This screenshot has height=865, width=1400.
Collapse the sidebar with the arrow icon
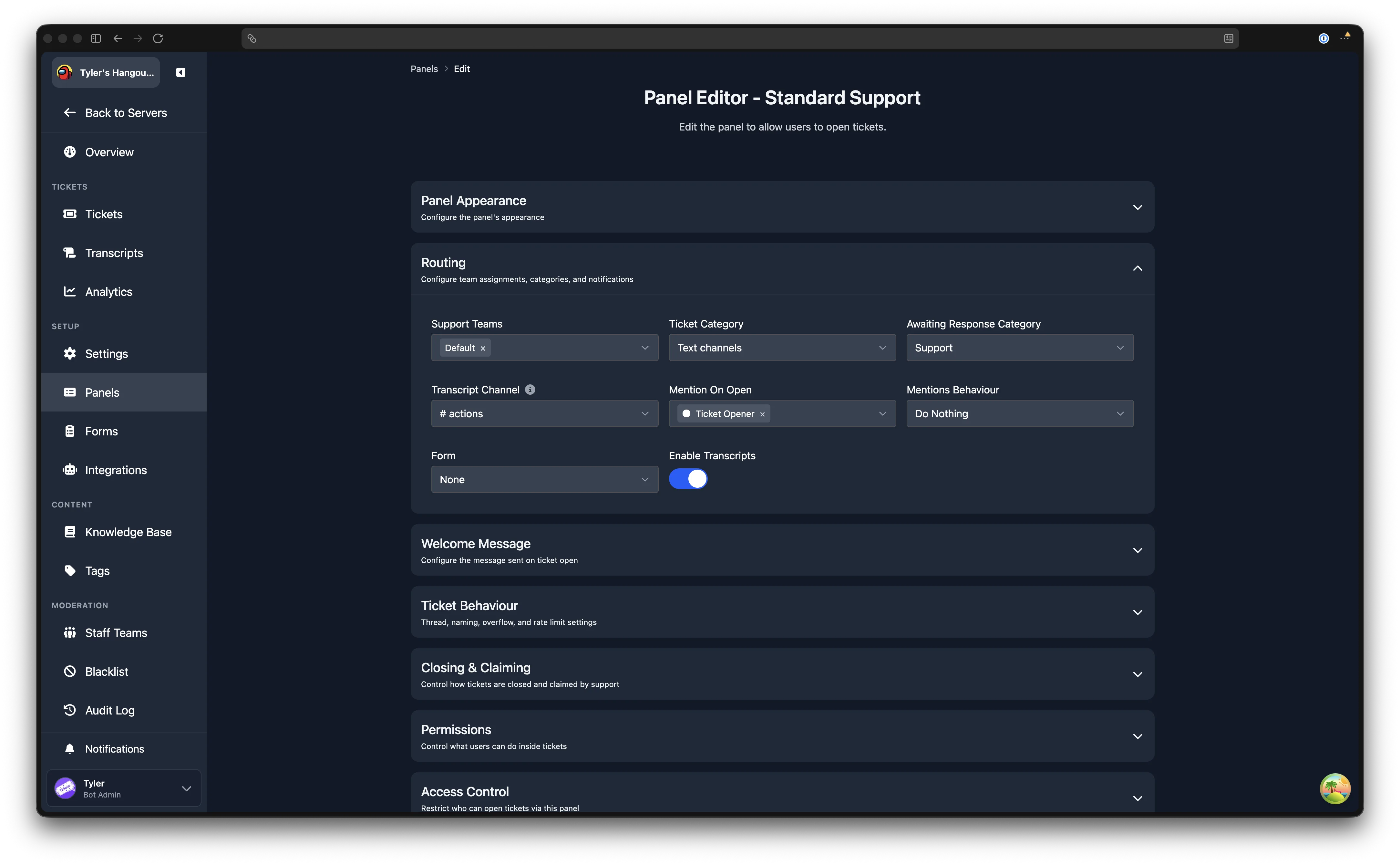point(181,73)
